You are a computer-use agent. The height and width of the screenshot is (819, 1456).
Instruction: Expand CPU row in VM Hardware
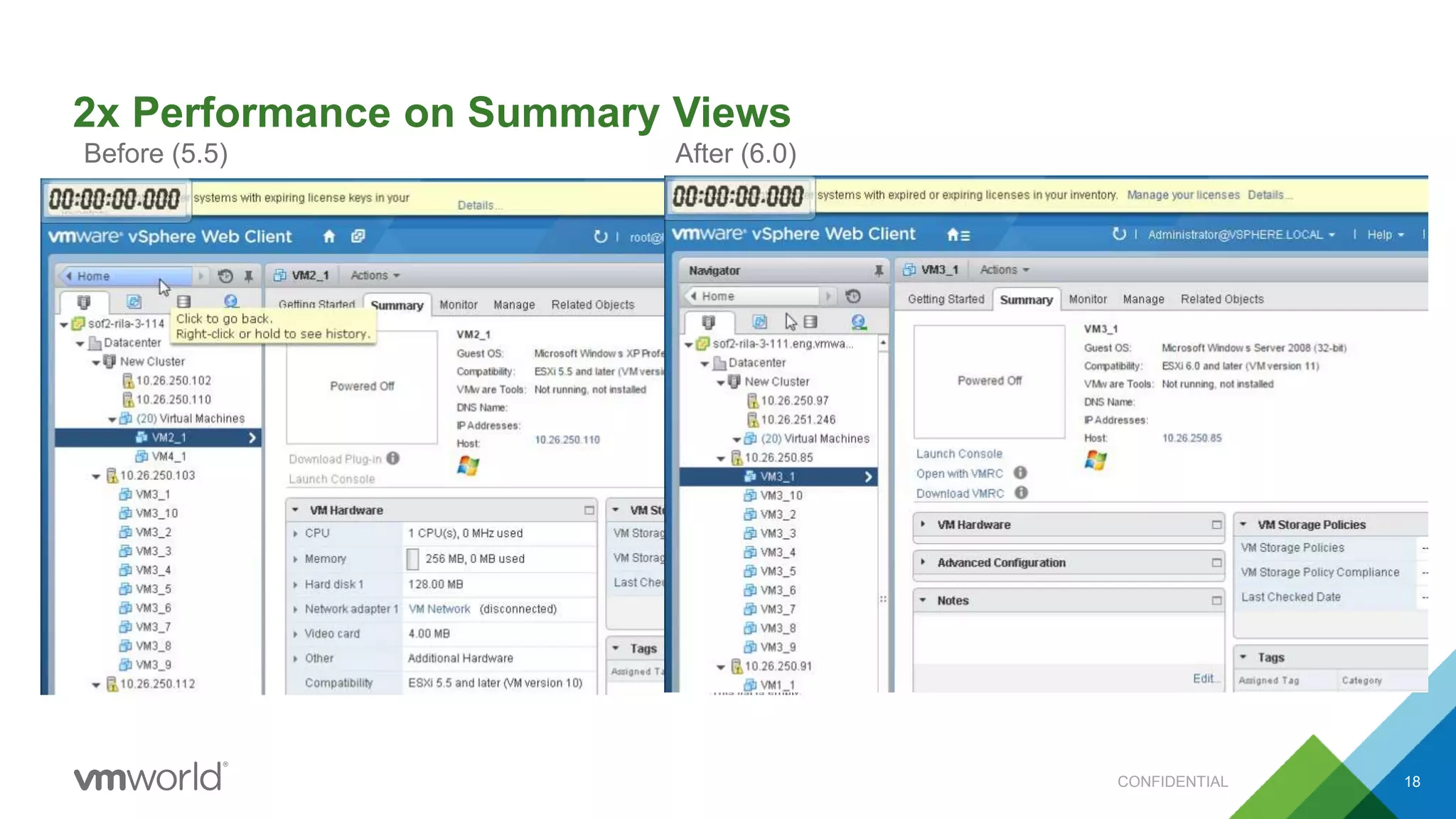tap(295, 533)
